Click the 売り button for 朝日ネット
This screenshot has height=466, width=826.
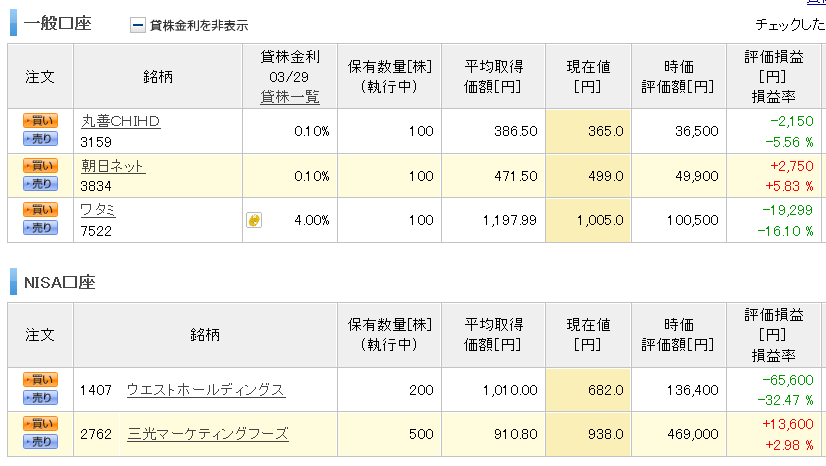coord(40,183)
